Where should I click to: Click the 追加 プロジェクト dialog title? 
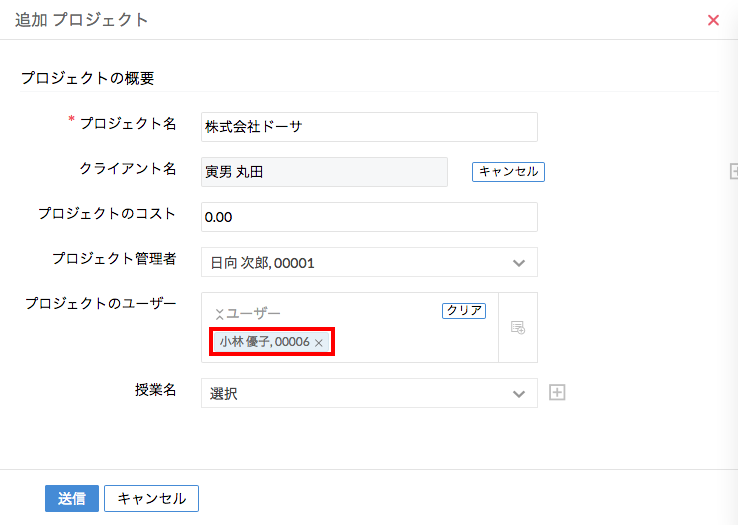point(81,20)
